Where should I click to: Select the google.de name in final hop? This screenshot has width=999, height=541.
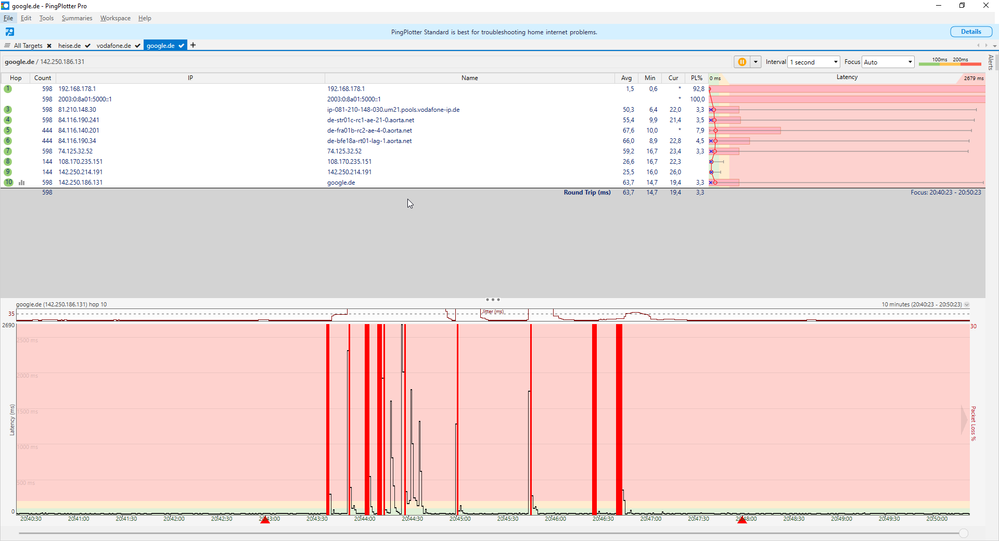click(x=341, y=182)
